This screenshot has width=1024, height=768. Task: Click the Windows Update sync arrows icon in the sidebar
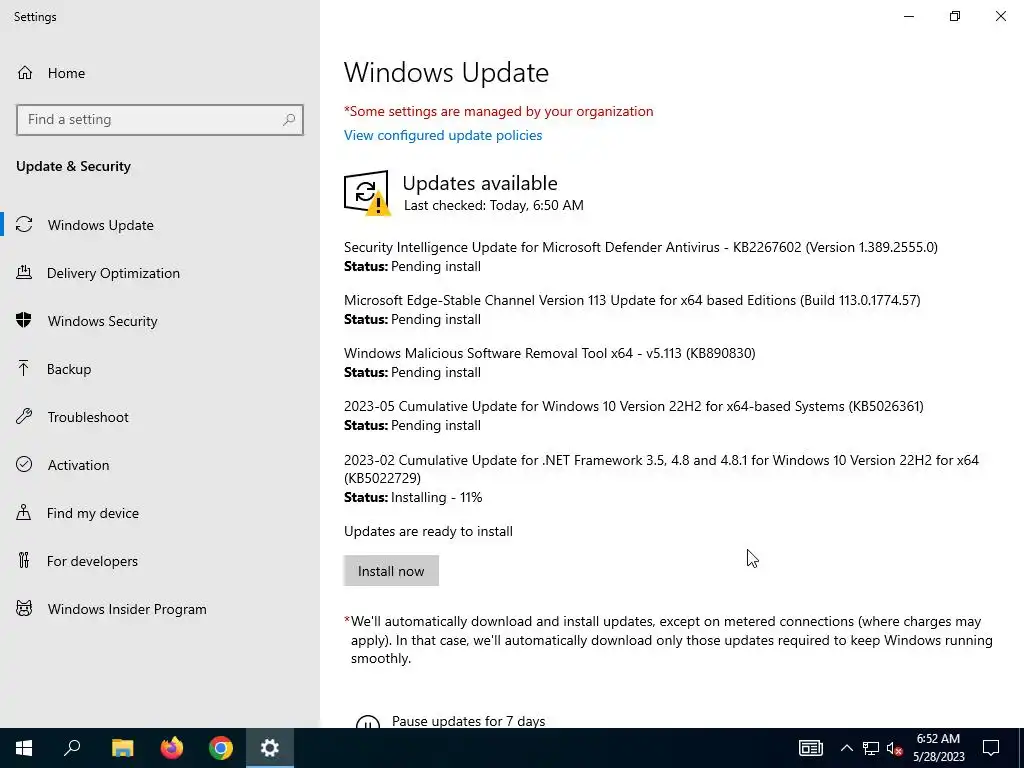[24, 225]
